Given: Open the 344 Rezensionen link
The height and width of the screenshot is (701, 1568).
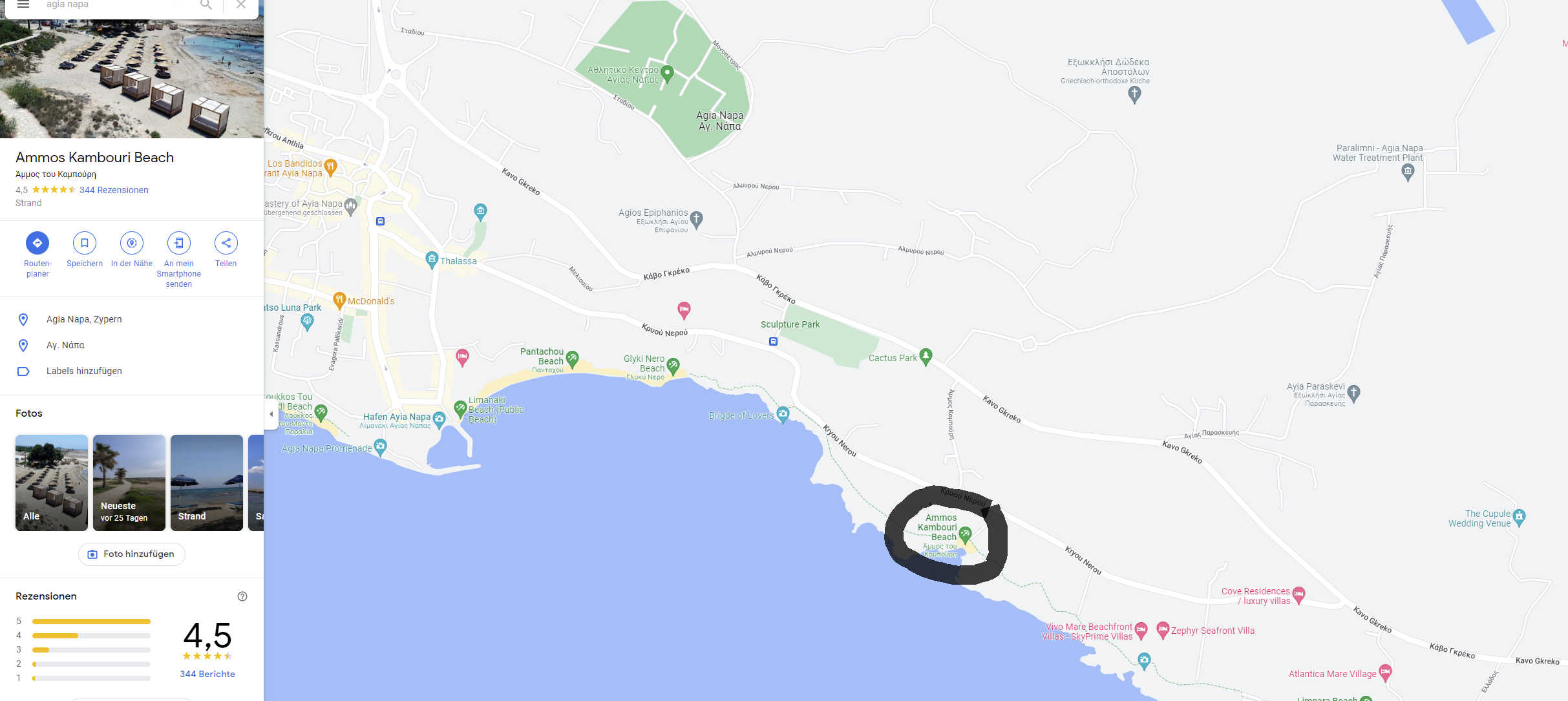Looking at the screenshot, I should (x=114, y=190).
